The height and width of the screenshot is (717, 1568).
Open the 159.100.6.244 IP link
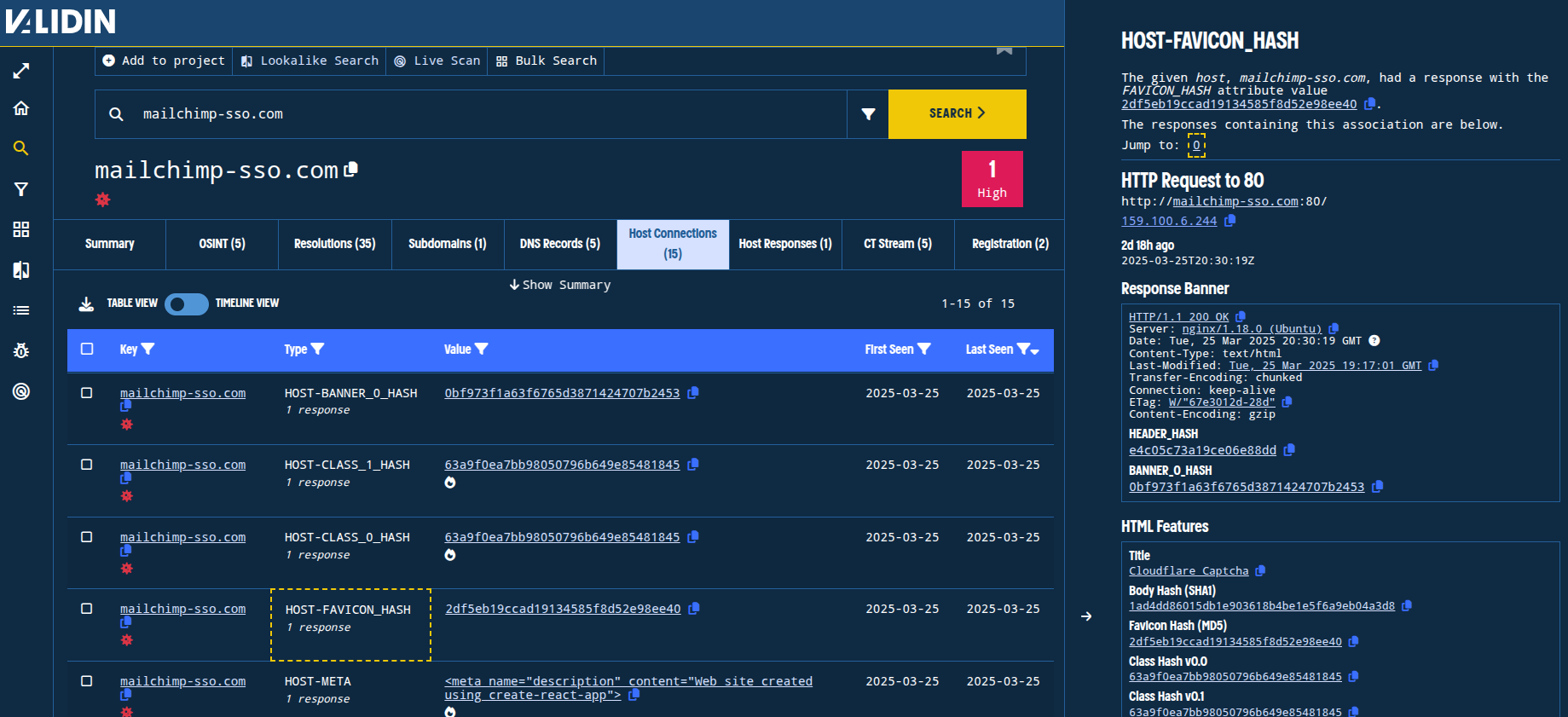tap(1169, 221)
